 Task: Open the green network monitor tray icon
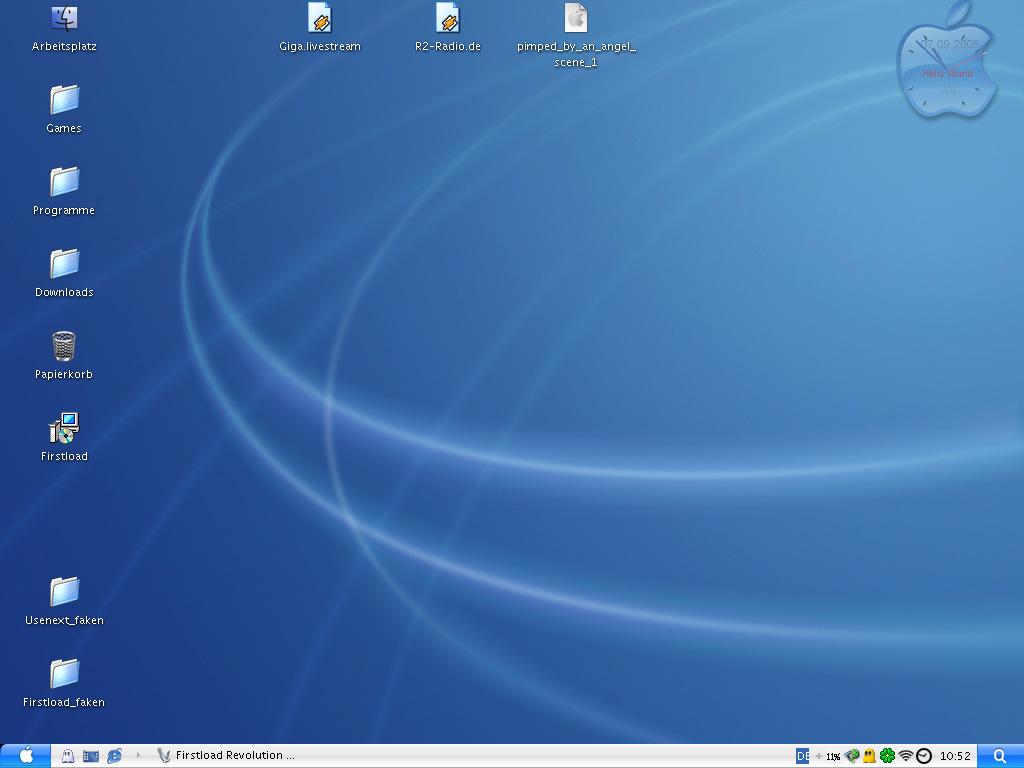(852, 756)
